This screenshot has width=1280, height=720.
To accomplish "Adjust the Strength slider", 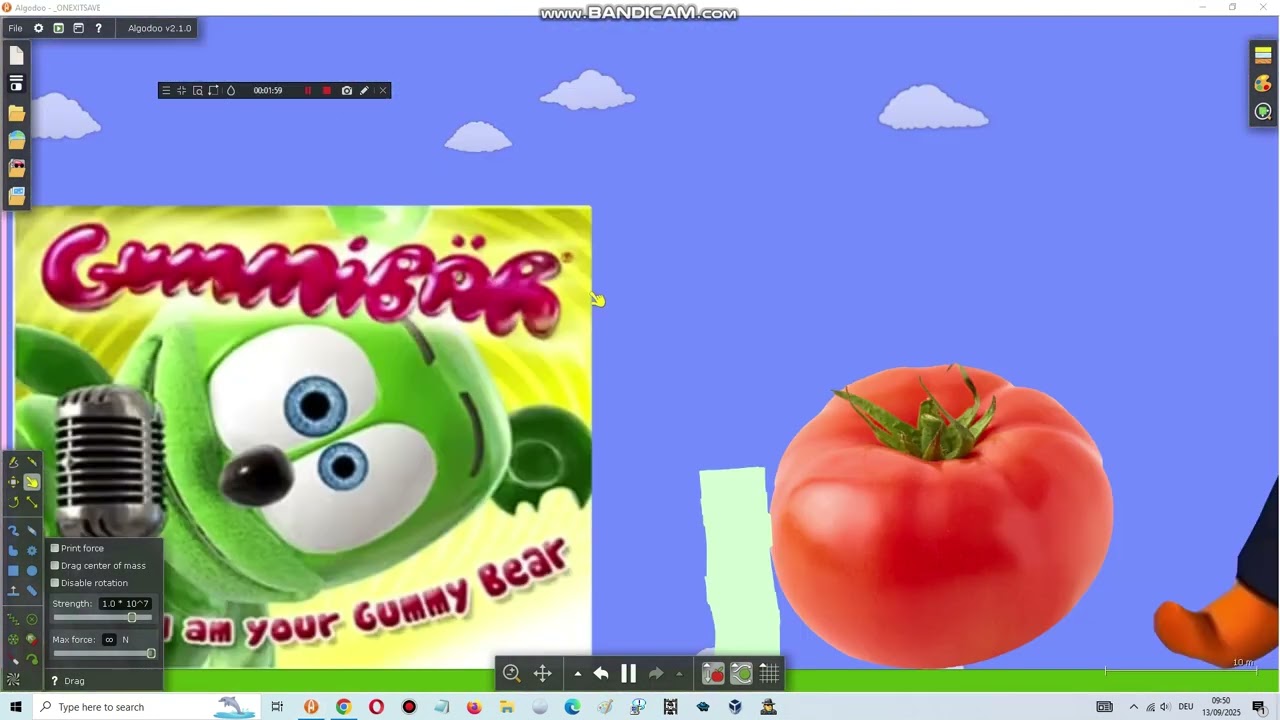I will (x=104, y=618).
